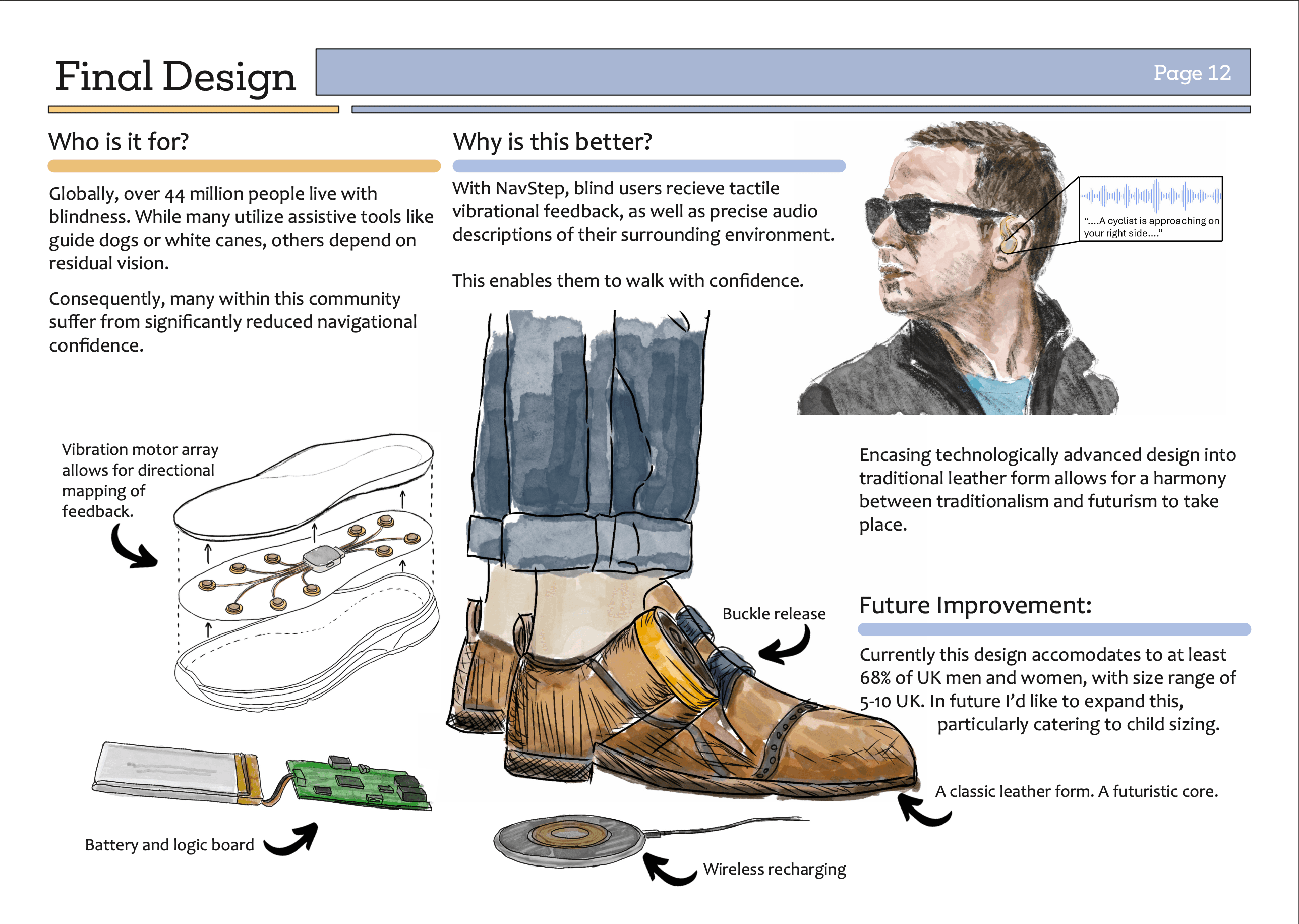
Task: Click the cyclist approaching audio quote text
Action: pos(1151,226)
